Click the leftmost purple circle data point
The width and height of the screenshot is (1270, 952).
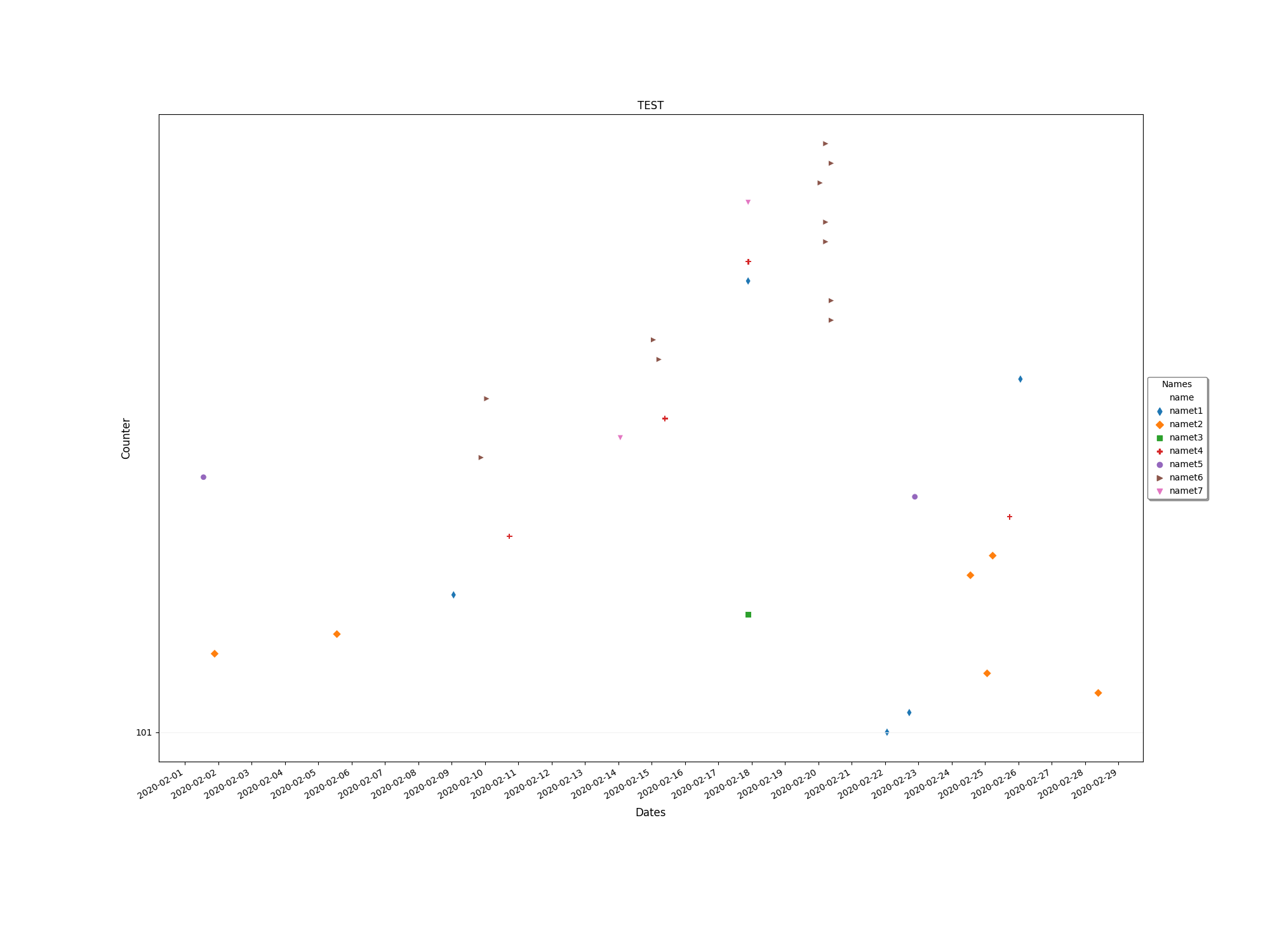203,477
